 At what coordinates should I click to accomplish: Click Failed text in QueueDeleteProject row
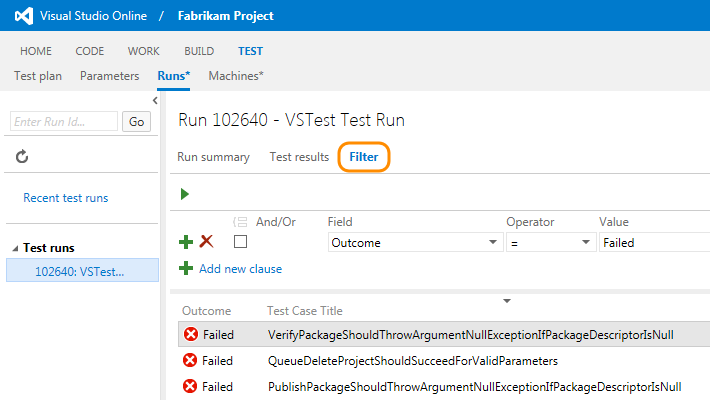217,361
